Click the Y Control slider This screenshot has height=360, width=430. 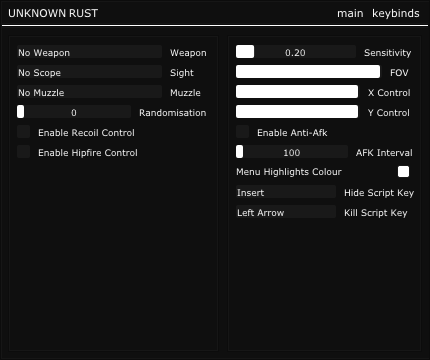click(297, 112)
